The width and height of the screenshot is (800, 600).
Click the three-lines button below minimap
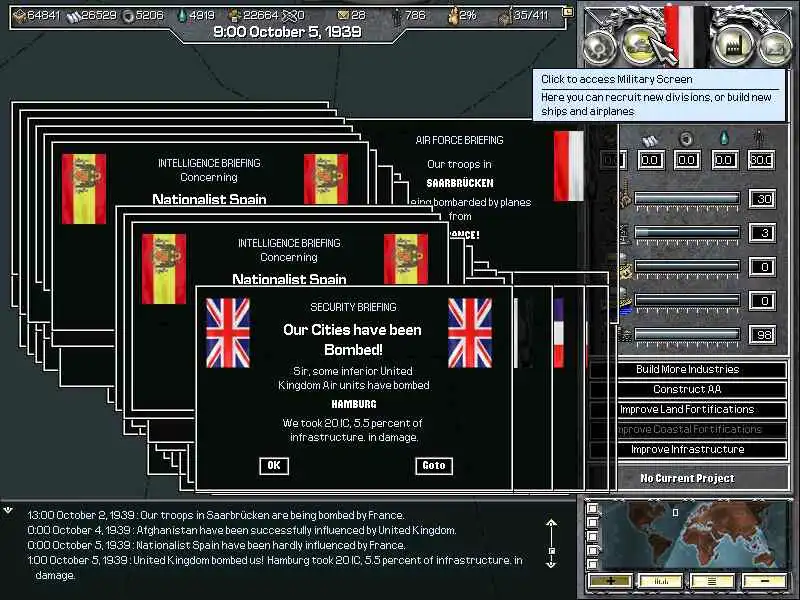[712, 581]
